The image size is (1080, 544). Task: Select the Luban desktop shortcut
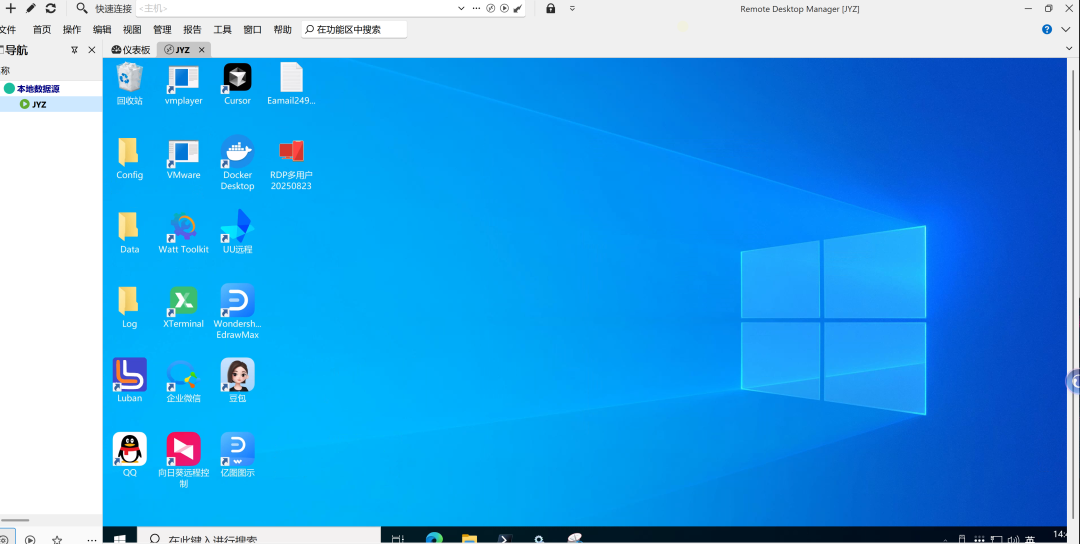[129, 380]
